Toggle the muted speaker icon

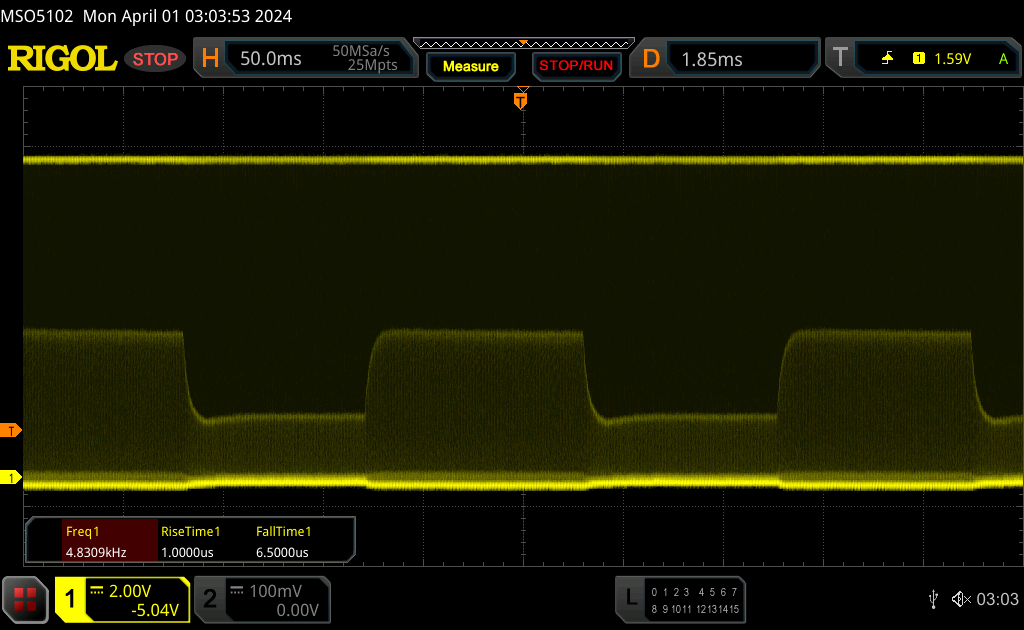coord(961,599)
